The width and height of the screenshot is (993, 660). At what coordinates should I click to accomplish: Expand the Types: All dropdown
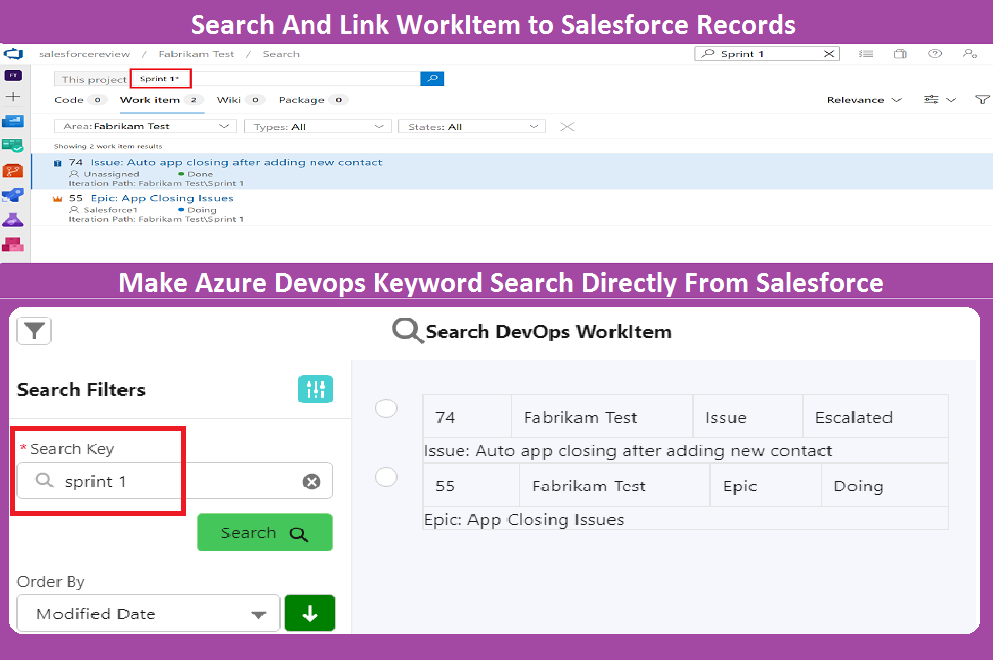click(x=316, y=126)
